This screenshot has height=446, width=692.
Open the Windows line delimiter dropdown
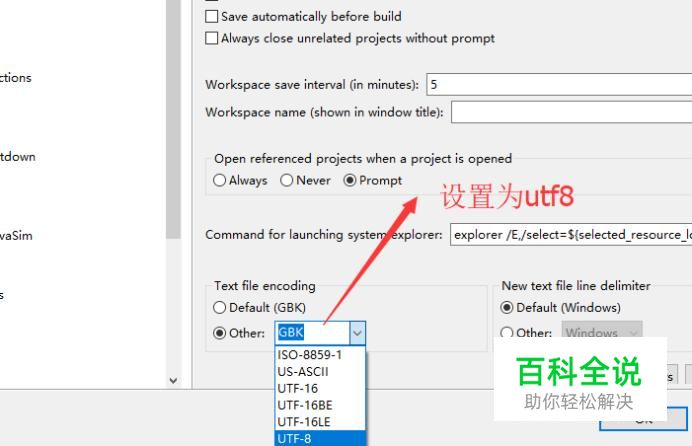602,332
